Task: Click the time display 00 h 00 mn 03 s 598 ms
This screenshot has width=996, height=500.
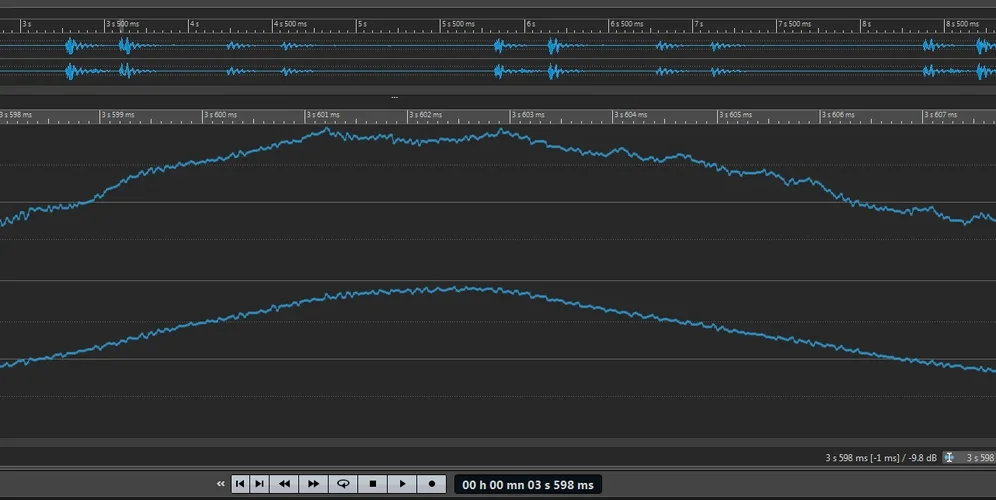Action: (x=527, y=485)
